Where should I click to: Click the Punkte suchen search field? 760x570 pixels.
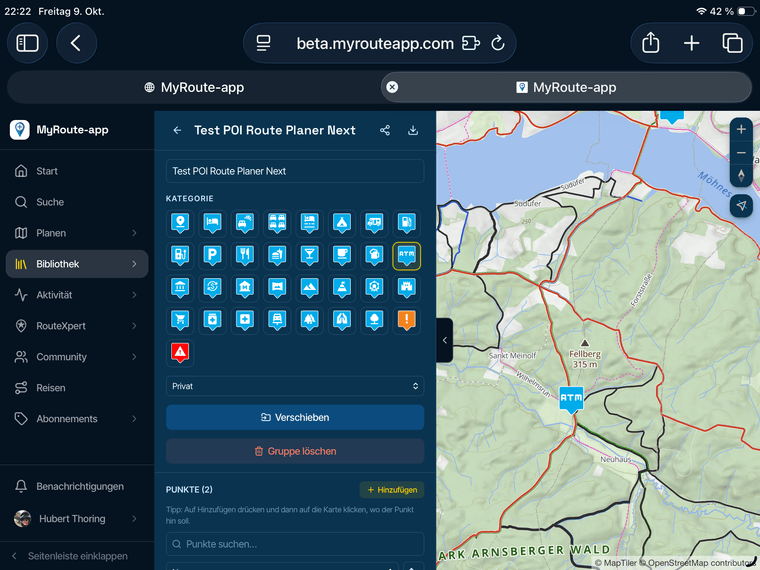point(295,544)
